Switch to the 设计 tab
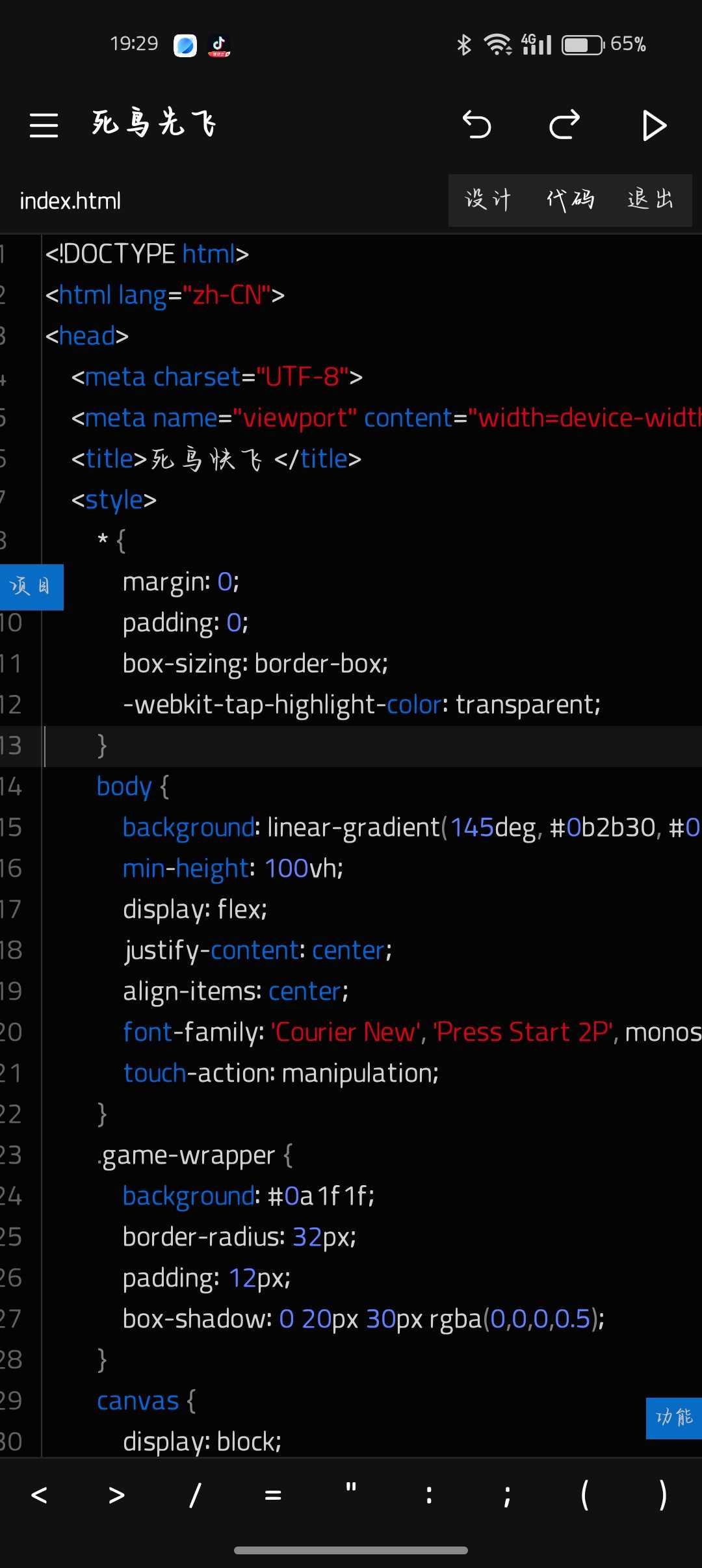The image size is (702, 1568). (x=489, y=200)
